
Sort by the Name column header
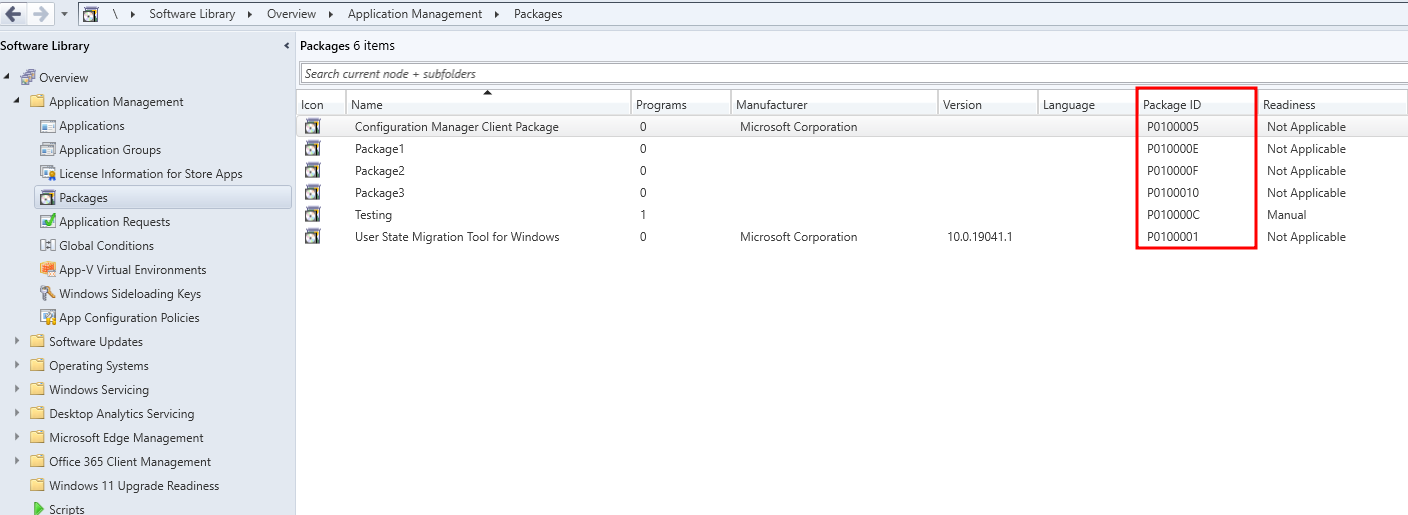pyautogui.click(x=488, y=103)
